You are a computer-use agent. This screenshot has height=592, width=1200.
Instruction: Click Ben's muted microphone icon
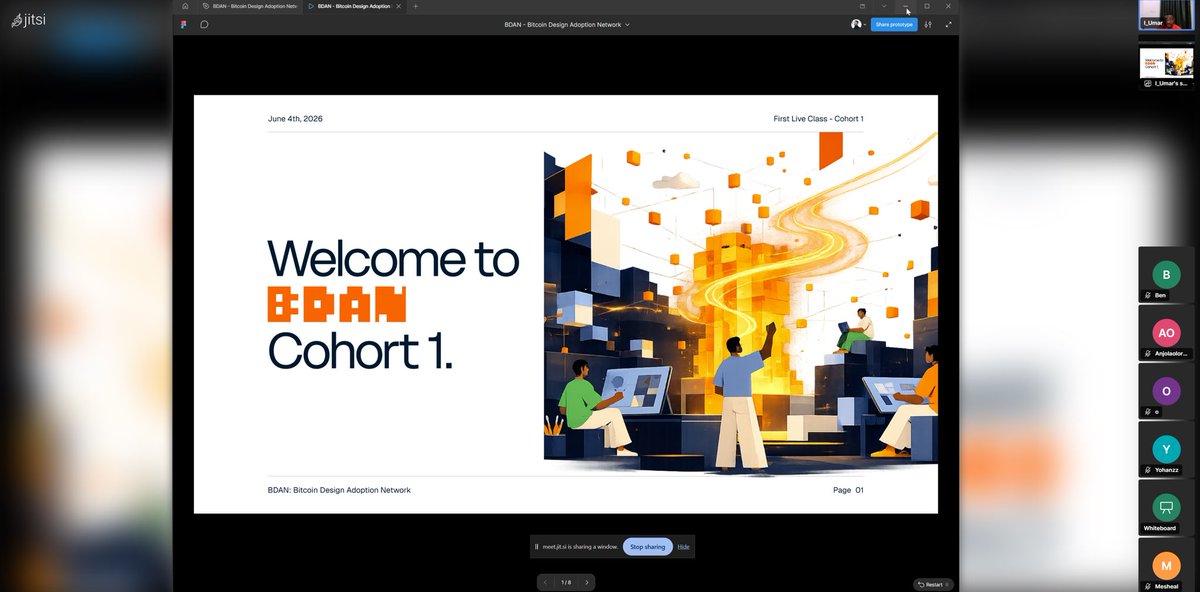point(1147,296)
